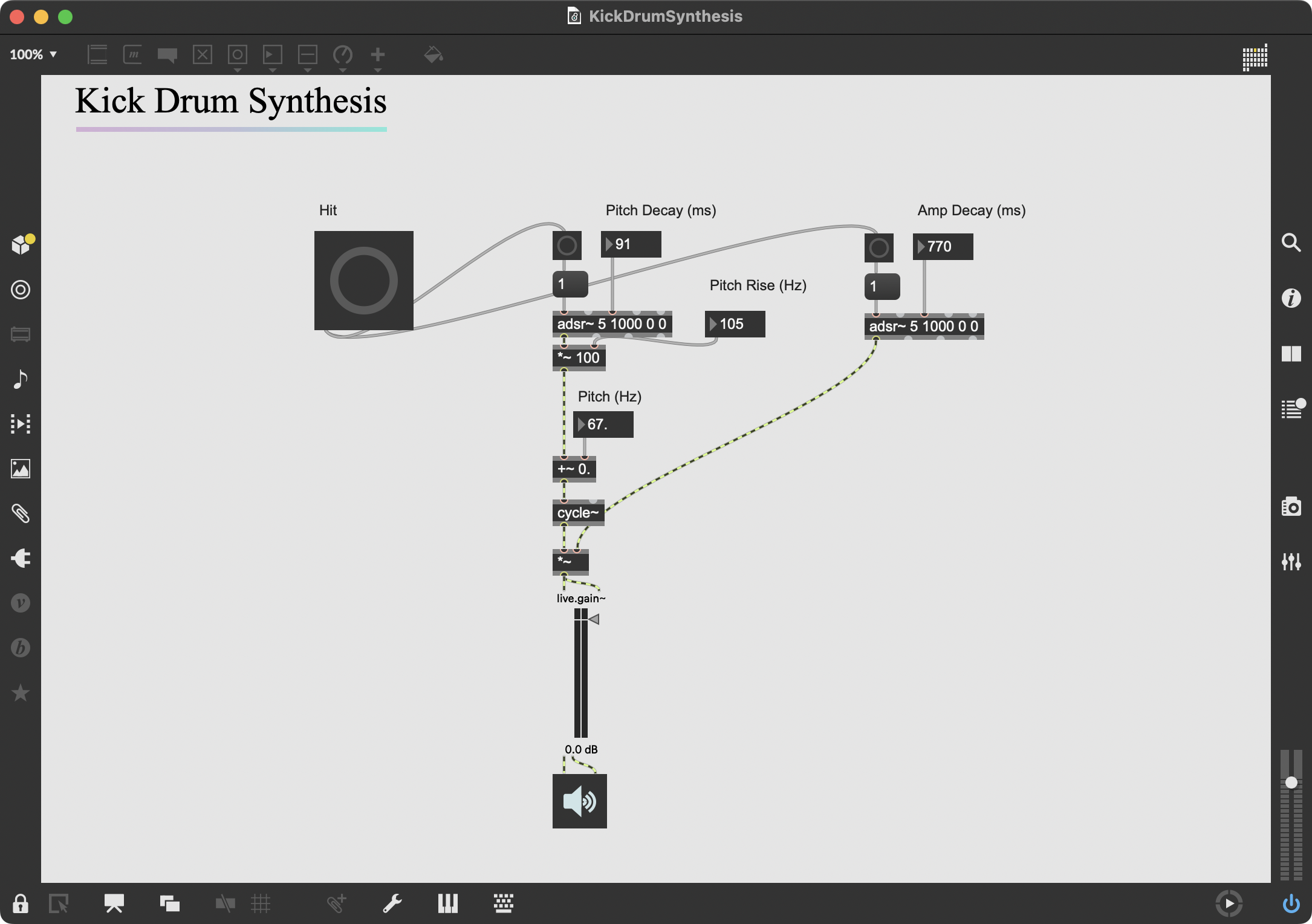
Task: Open the paint bucket format tool
Action: [434, 55]
